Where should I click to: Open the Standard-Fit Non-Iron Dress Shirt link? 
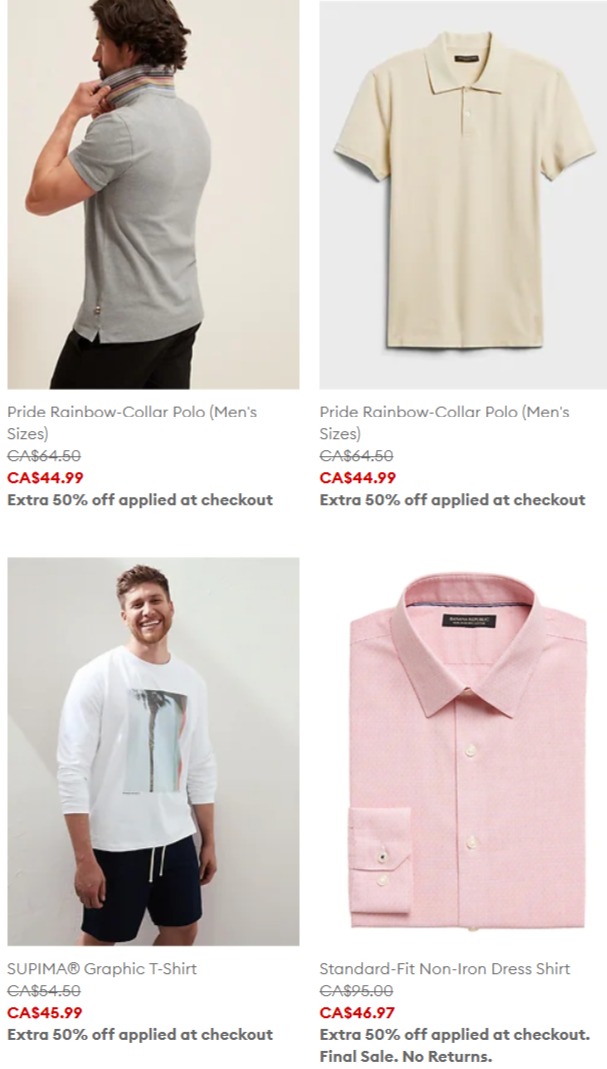[x=445, y=969]
